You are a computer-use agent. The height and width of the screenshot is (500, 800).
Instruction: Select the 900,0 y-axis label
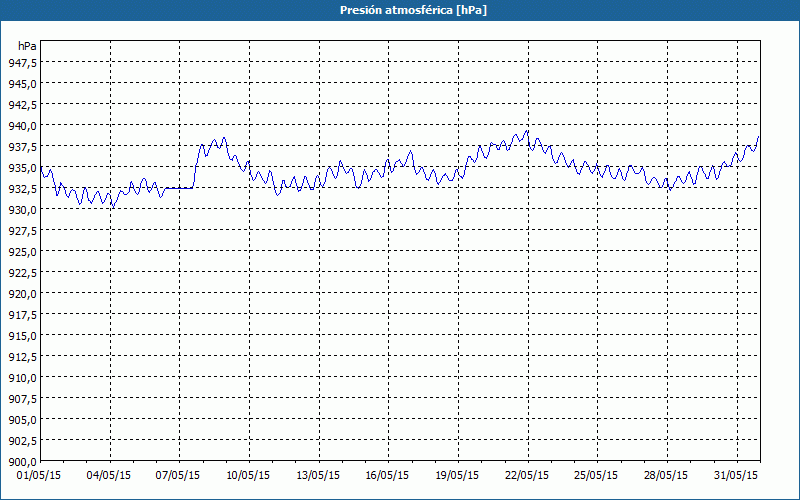(22, 462)
